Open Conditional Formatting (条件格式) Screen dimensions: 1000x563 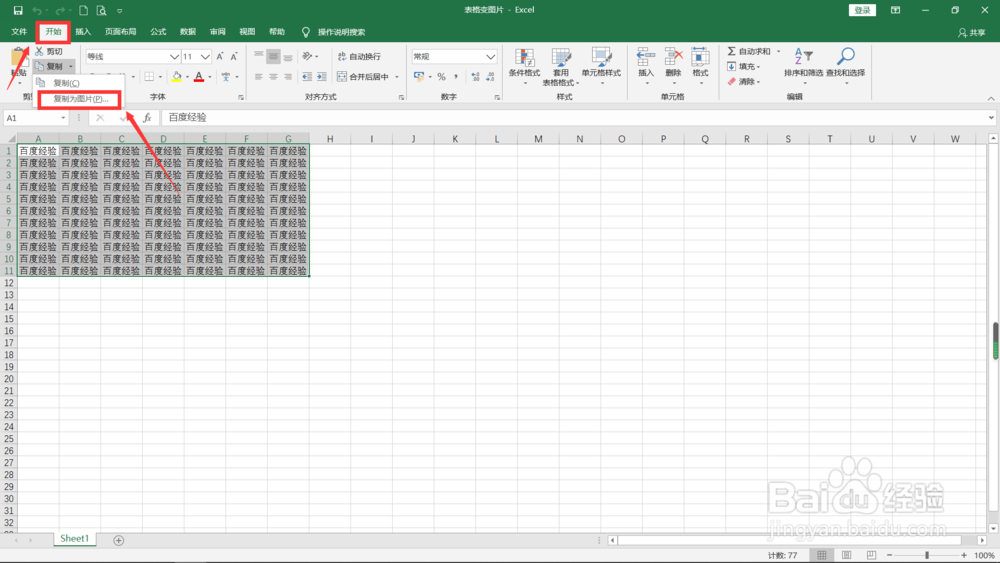click(524, 66)
